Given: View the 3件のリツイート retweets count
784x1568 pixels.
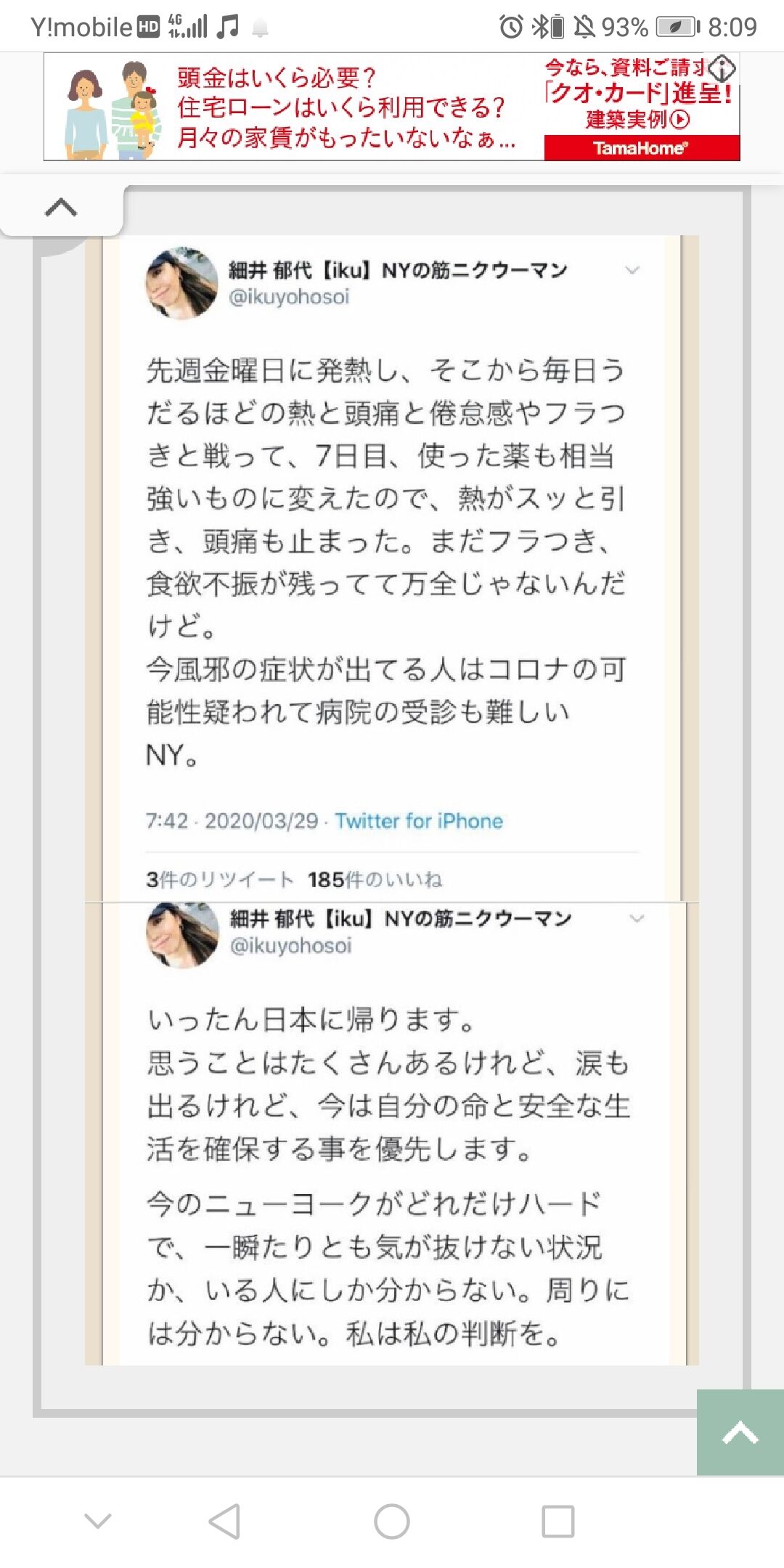Looking at the screenshot, I should [x=220, y=879].
